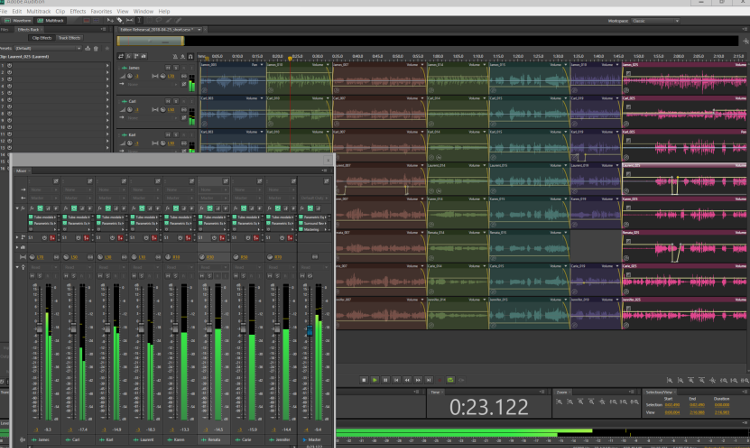Start playback with Play button
The image size is (750, 448).
click(375, 380)
